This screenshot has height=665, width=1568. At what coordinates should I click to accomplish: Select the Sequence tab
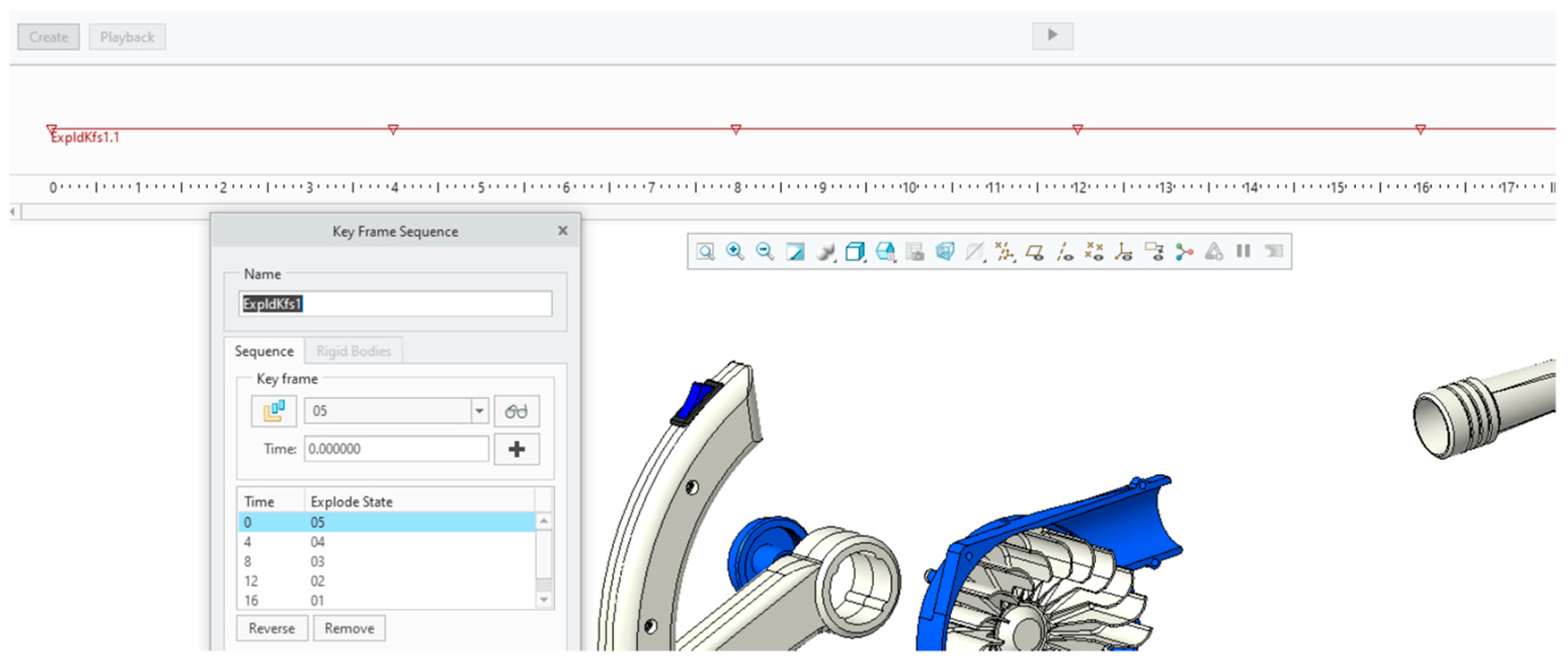(264, 351)
